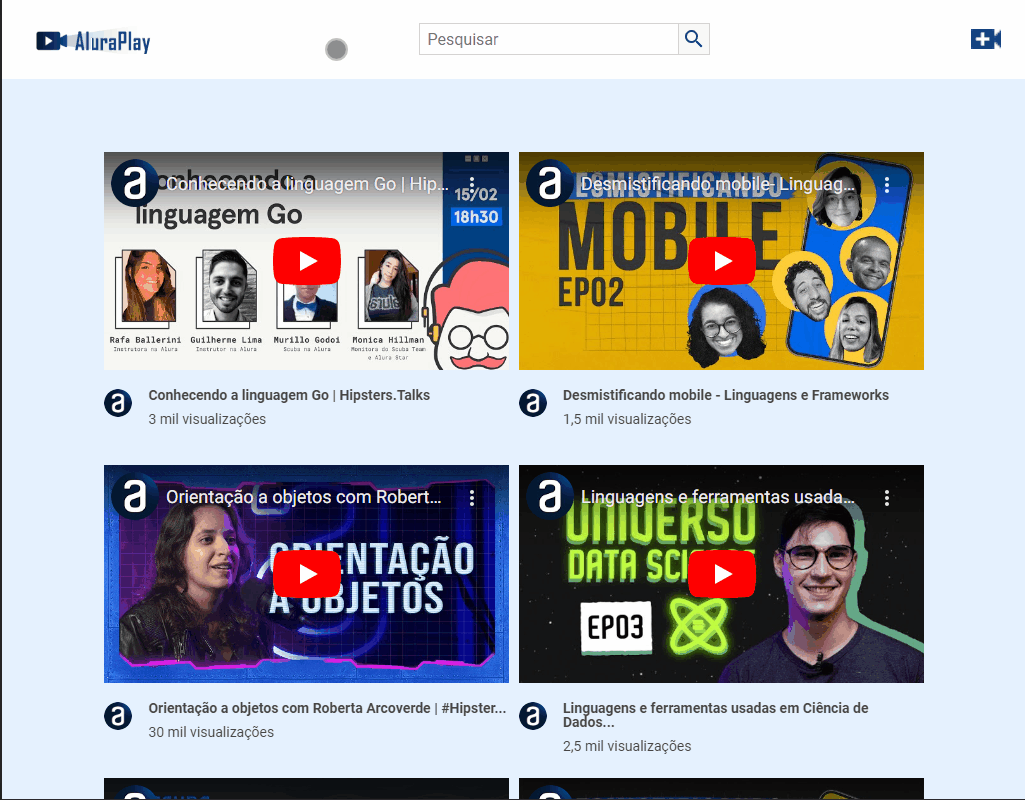Click the EP03 badge in Data Science thumbnail

tap(616, 627)
